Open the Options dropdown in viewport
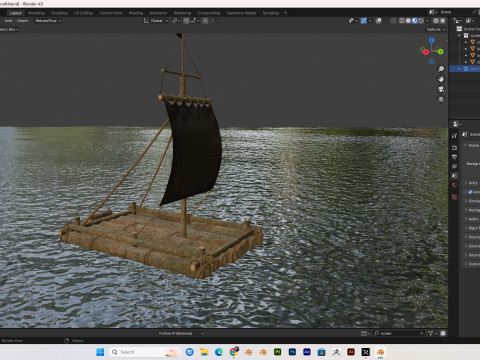Image resolution: width=480 pixels, height=360 pixels. click(x=436, y=29)
